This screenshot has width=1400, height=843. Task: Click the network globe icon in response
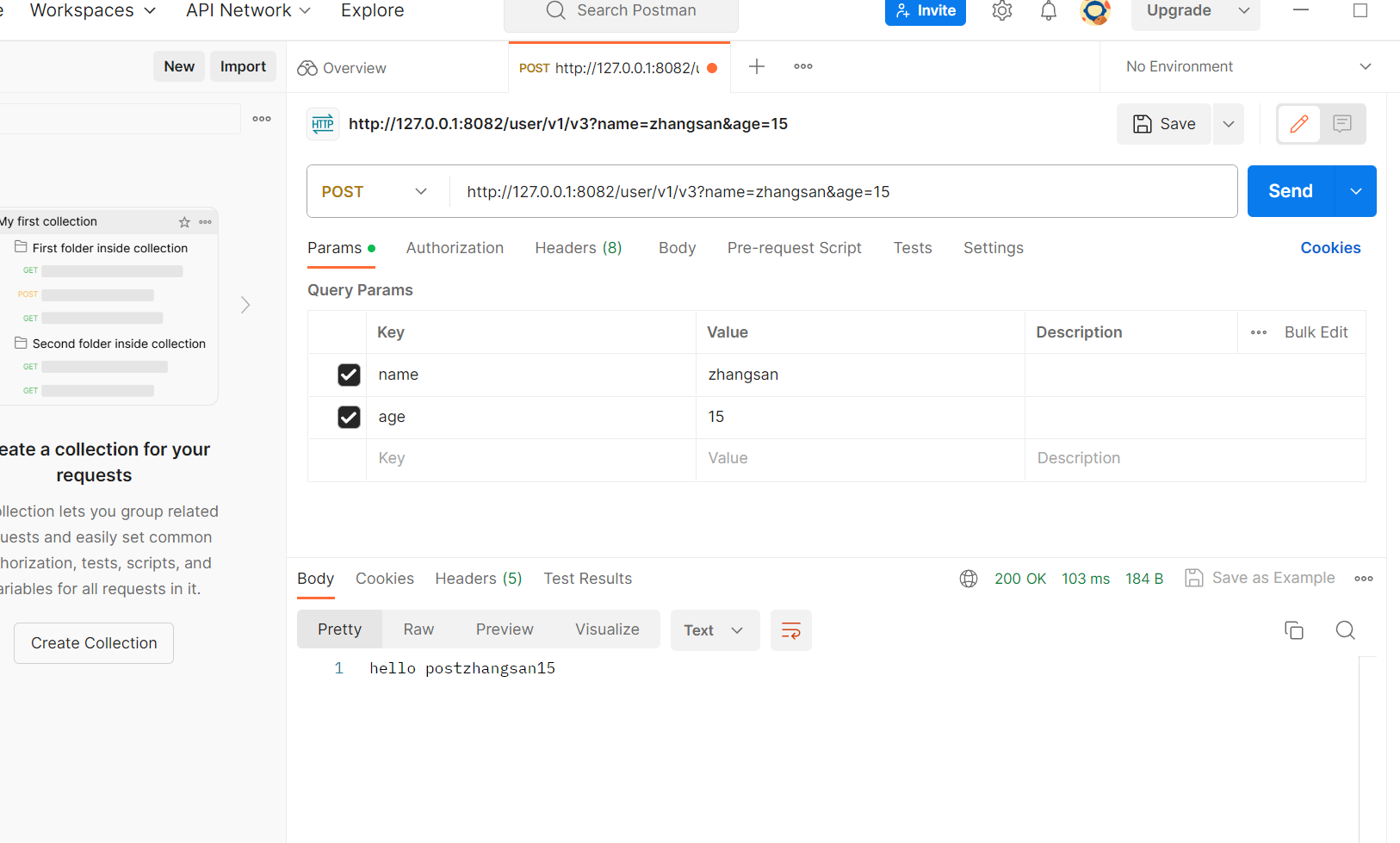tap(969, 579)
